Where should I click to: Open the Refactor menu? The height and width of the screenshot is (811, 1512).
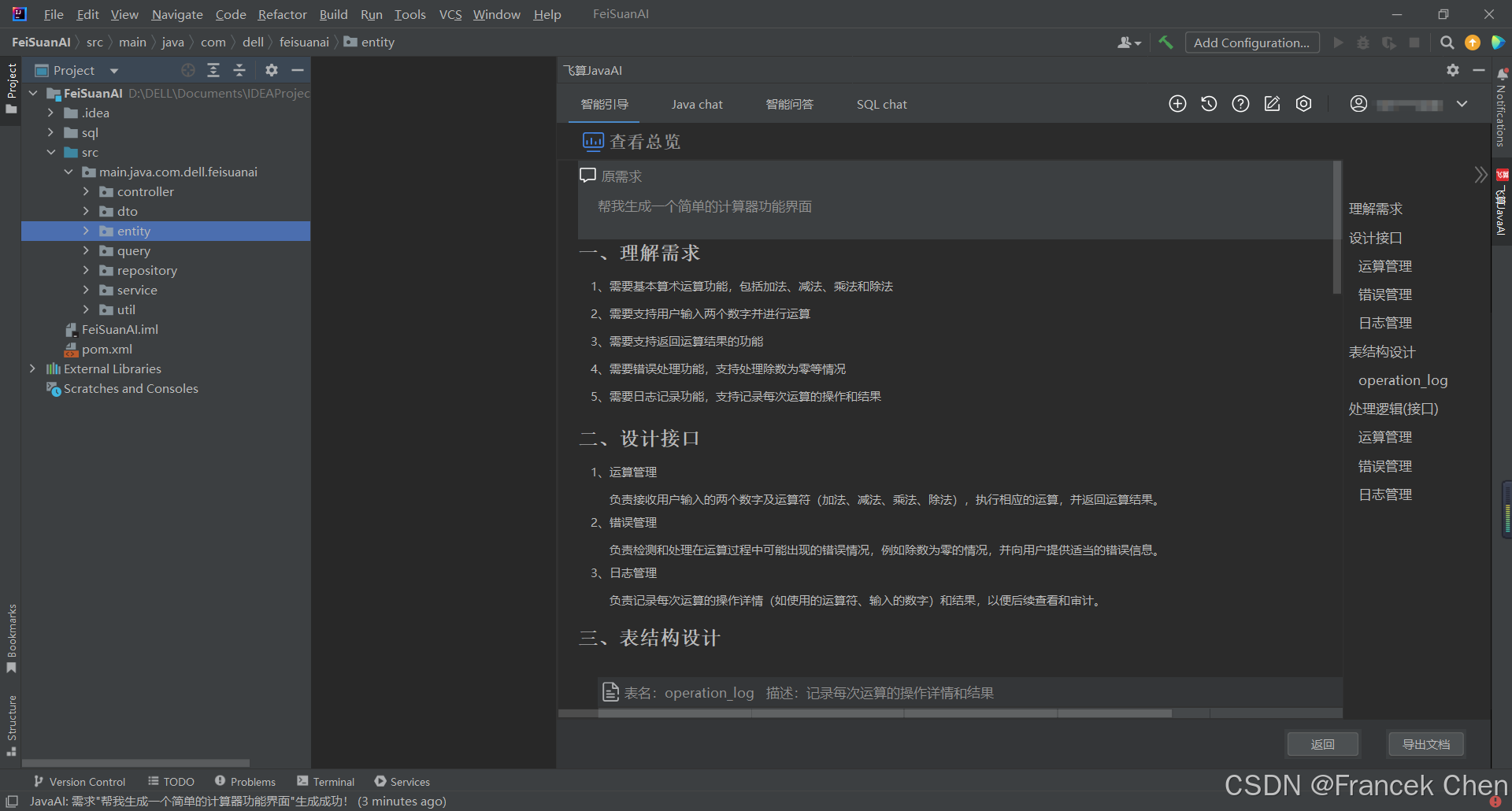282,14
